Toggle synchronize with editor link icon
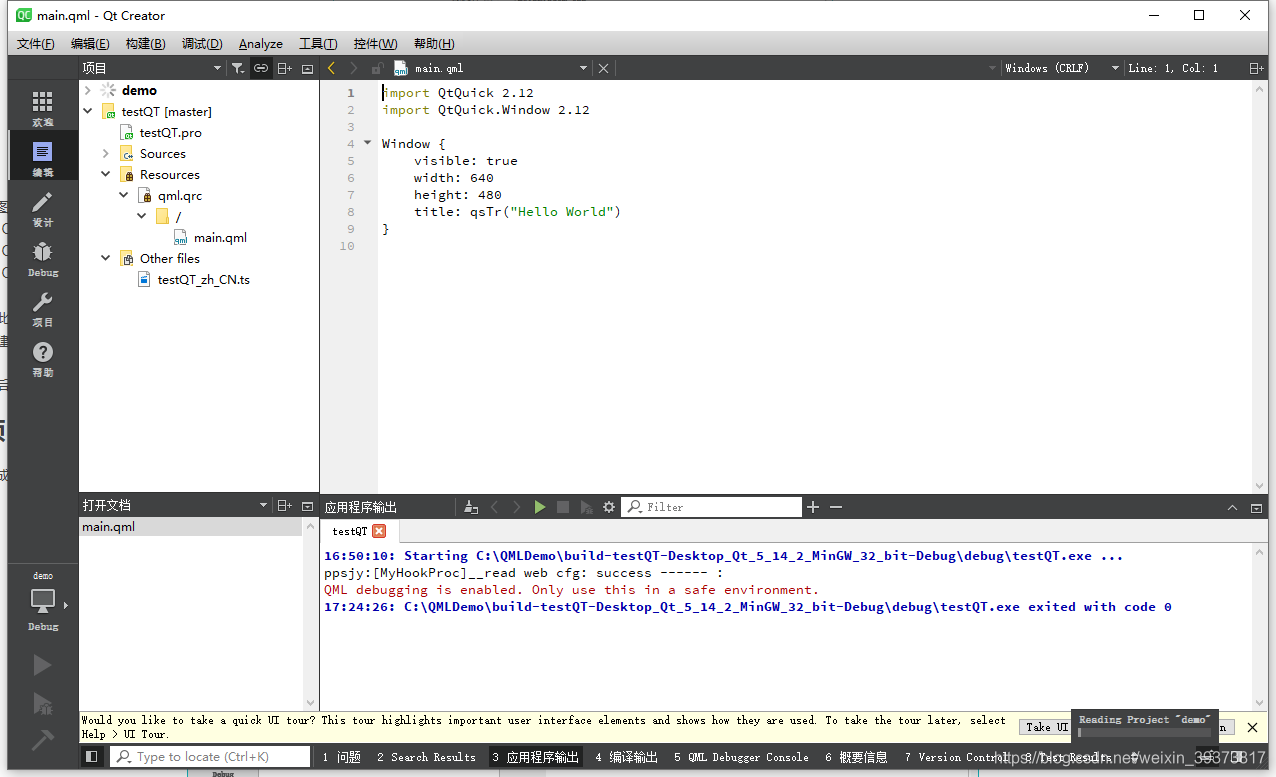Screen dimensions: 1276x777 (260, 68)
